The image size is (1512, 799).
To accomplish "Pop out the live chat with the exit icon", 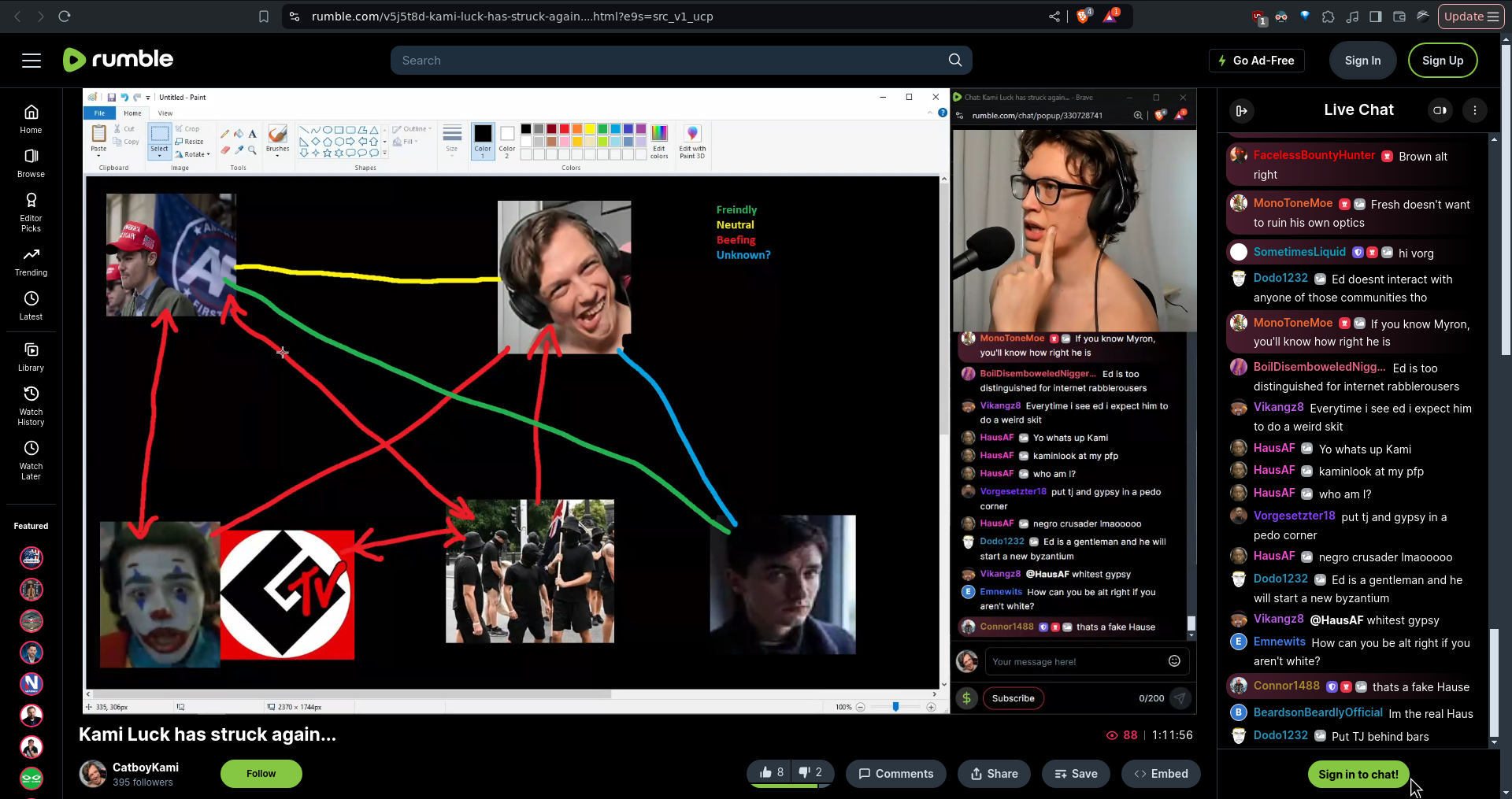I will [x=1242, y=111].
